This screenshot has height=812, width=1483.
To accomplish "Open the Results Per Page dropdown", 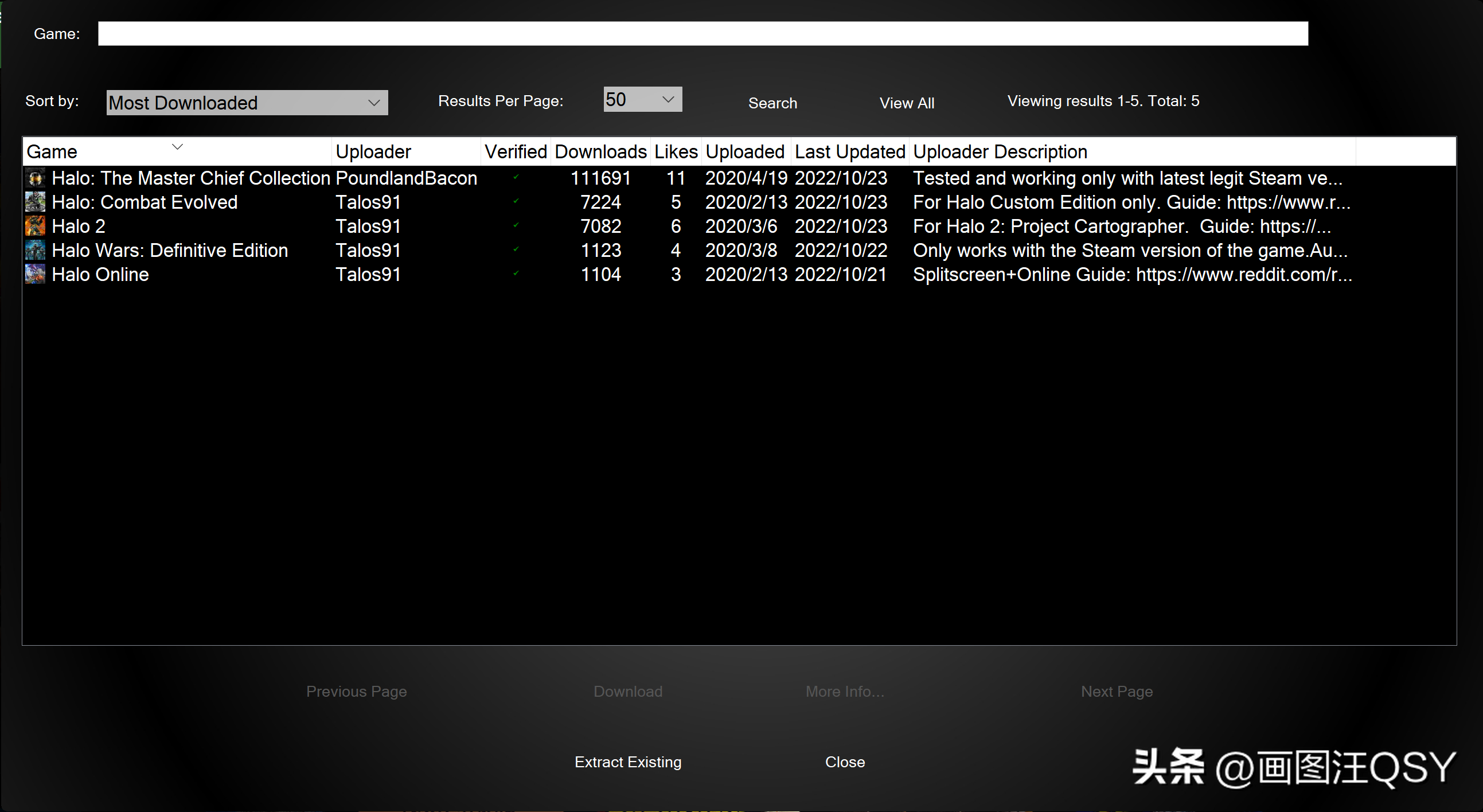I will (642, 100).
